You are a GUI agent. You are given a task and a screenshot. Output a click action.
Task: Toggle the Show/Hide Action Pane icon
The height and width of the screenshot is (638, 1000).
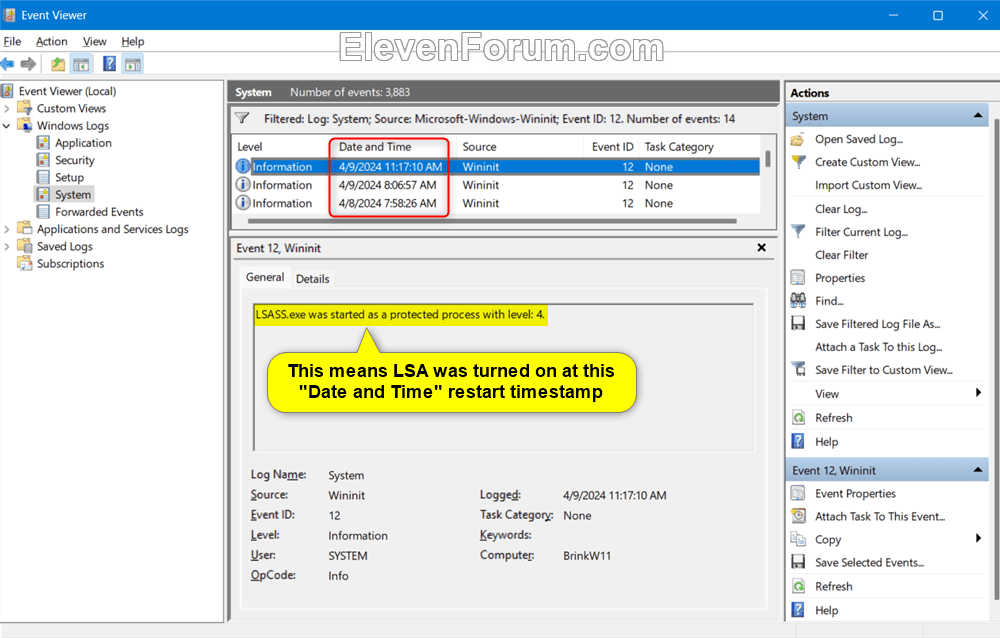pos(133,64)
